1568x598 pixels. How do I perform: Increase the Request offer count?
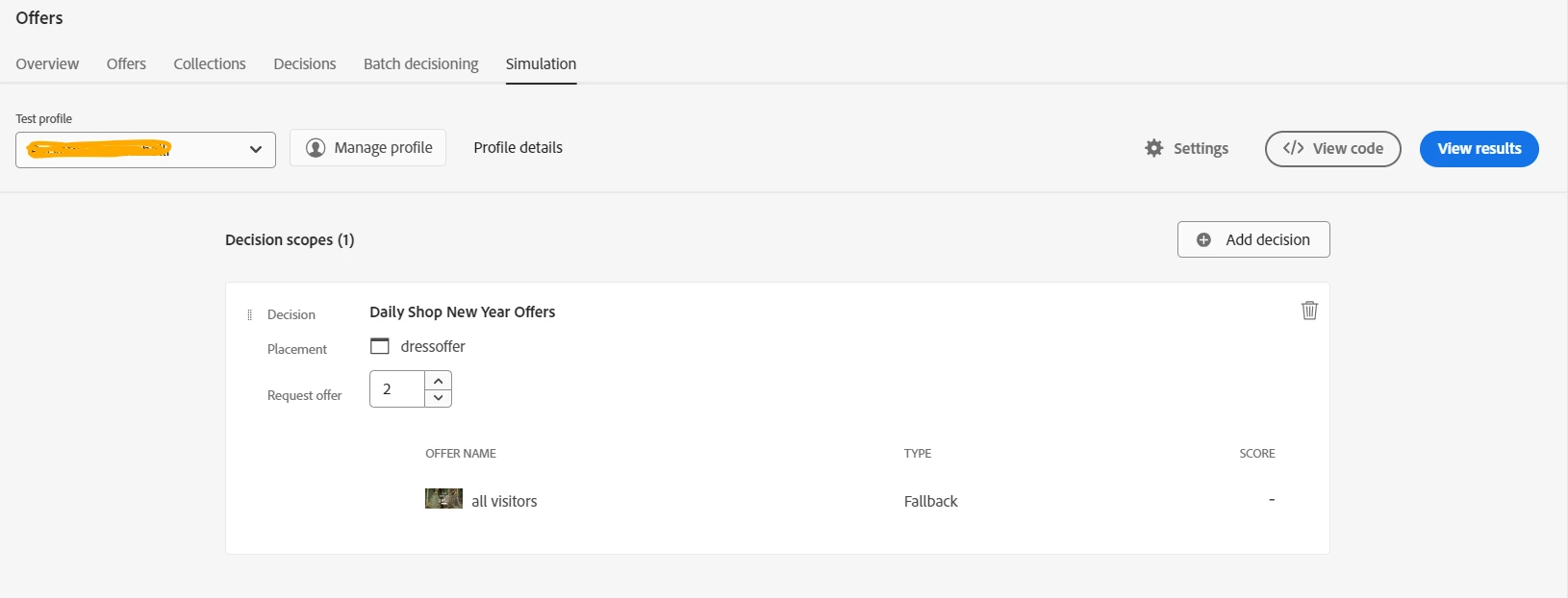coord(439,381)
